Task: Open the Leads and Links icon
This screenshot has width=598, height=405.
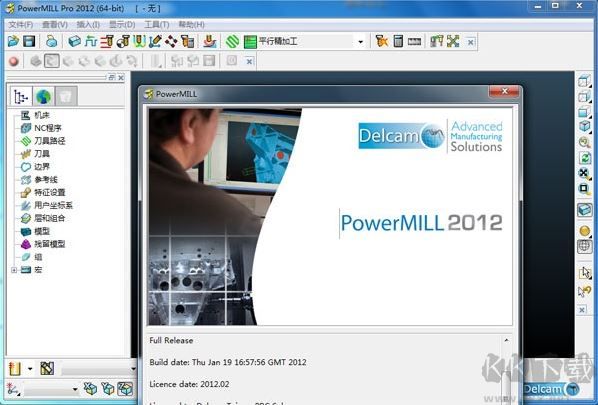Action: (139, 41)
